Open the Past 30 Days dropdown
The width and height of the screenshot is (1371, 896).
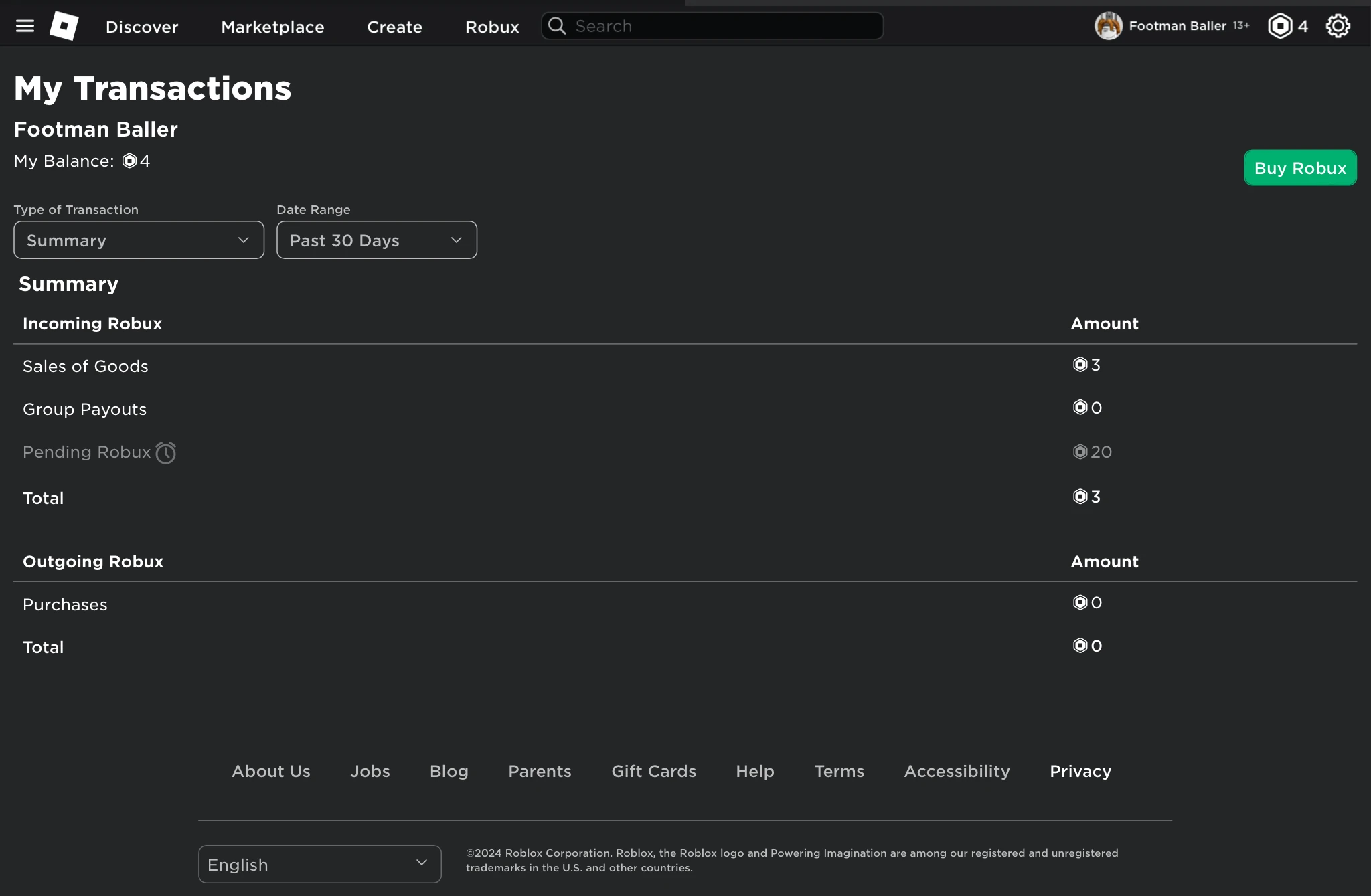tap(376, 240)
